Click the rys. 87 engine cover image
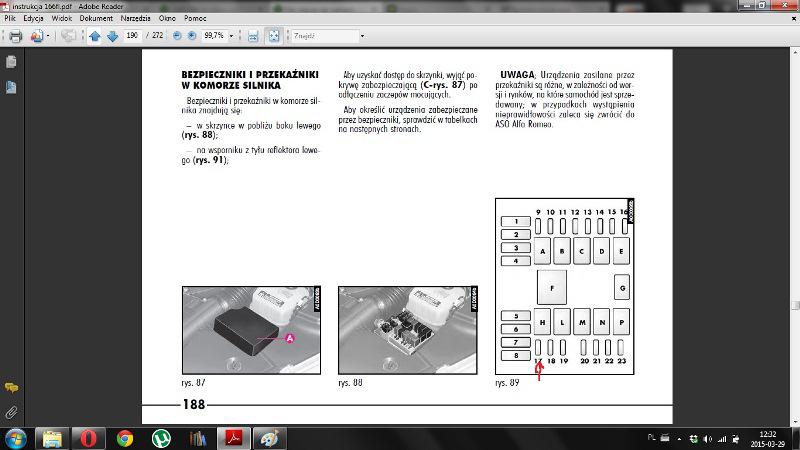 coord(252,330)
